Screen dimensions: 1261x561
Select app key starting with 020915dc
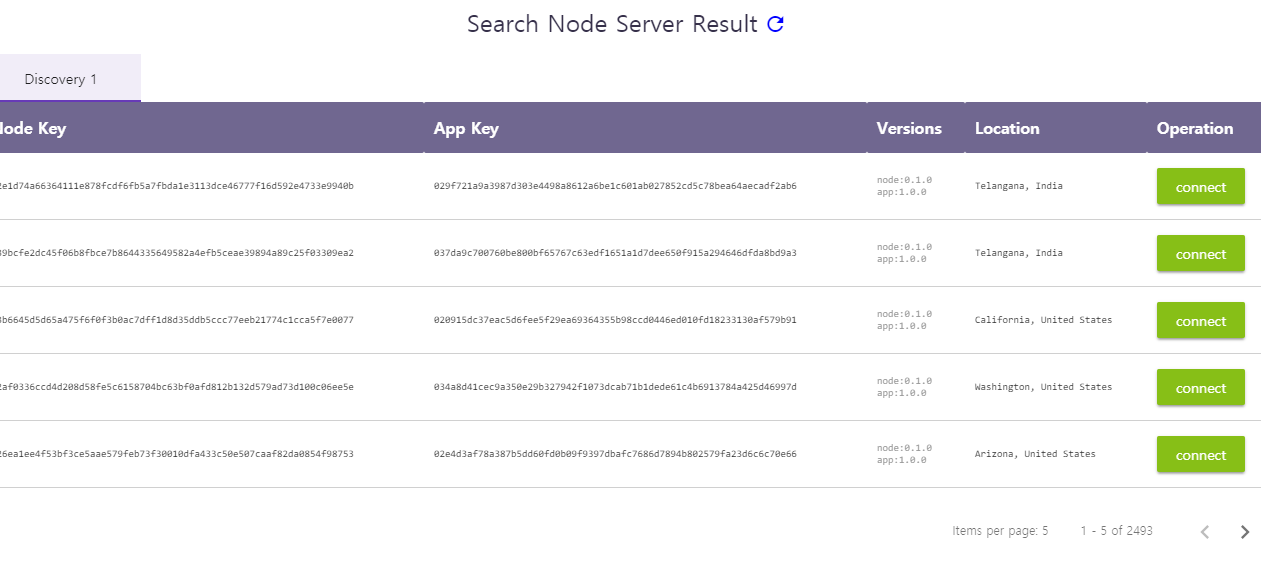(x=615, y=320)
